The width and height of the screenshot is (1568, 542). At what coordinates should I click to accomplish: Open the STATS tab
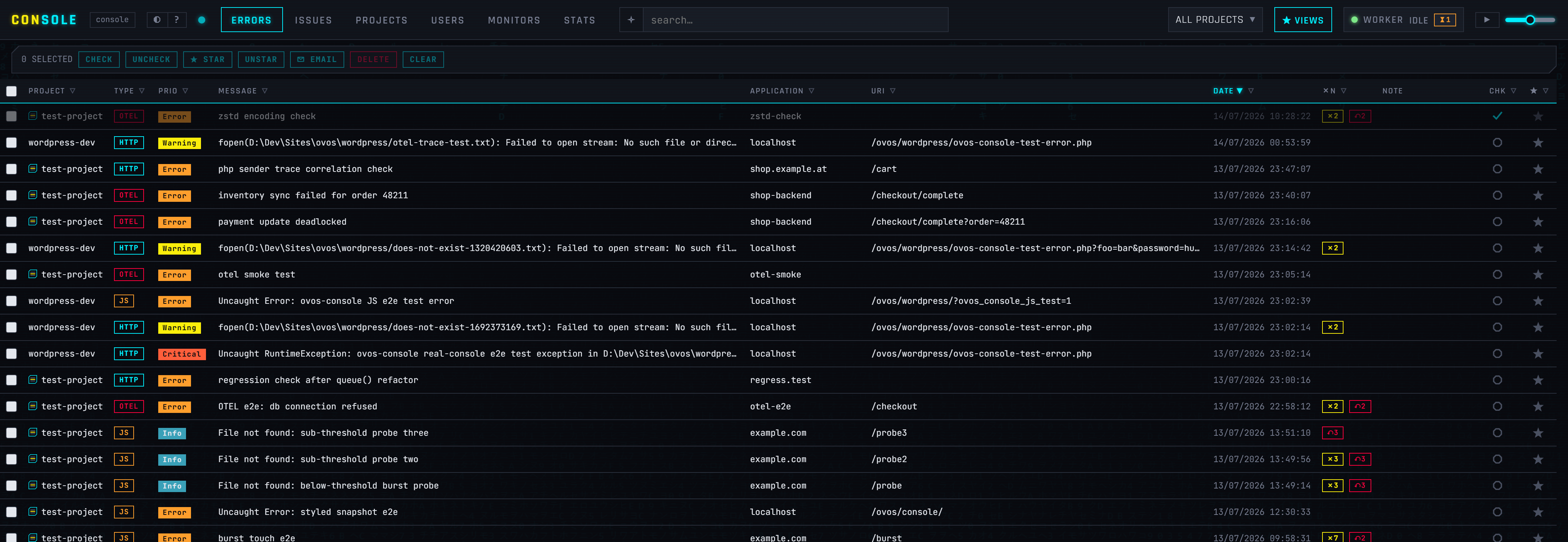point(579,20)
